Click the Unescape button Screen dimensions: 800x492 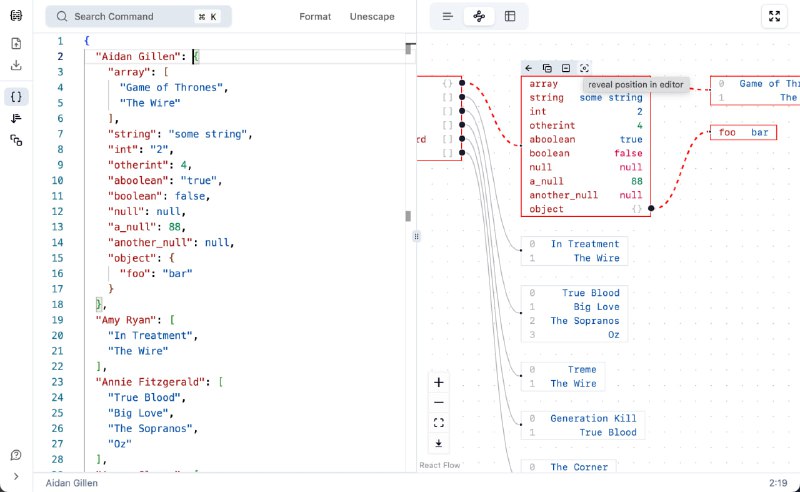coord(372,16)
